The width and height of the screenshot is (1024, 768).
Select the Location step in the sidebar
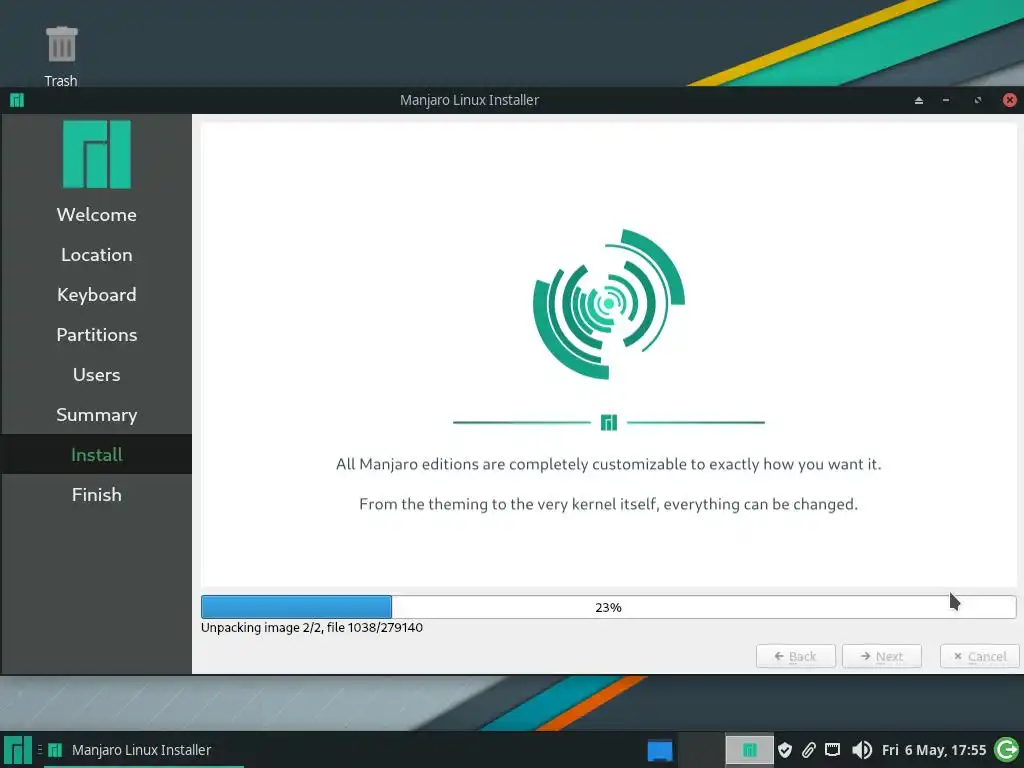97,255
